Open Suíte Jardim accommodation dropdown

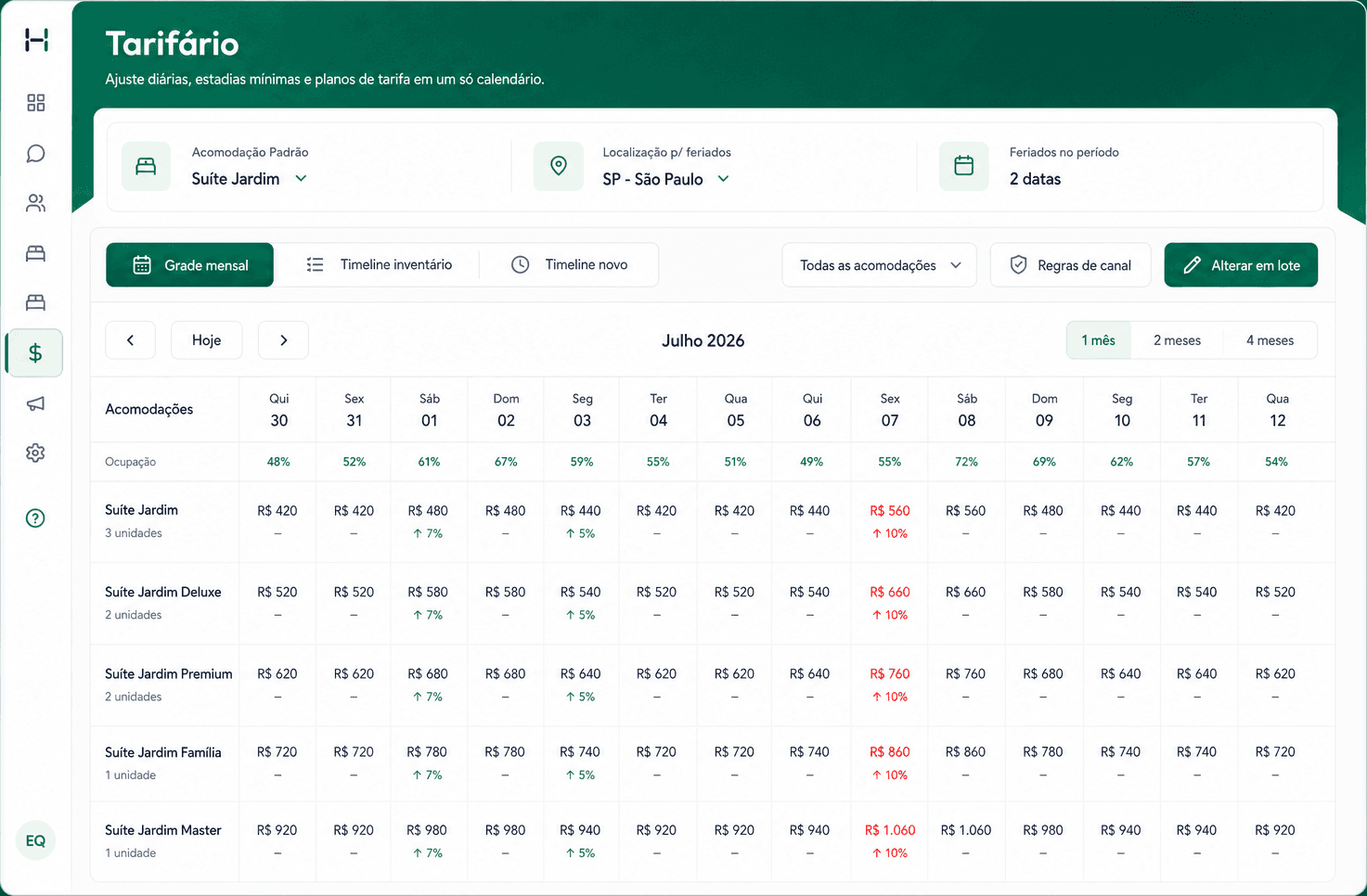[x=250, y=179]
